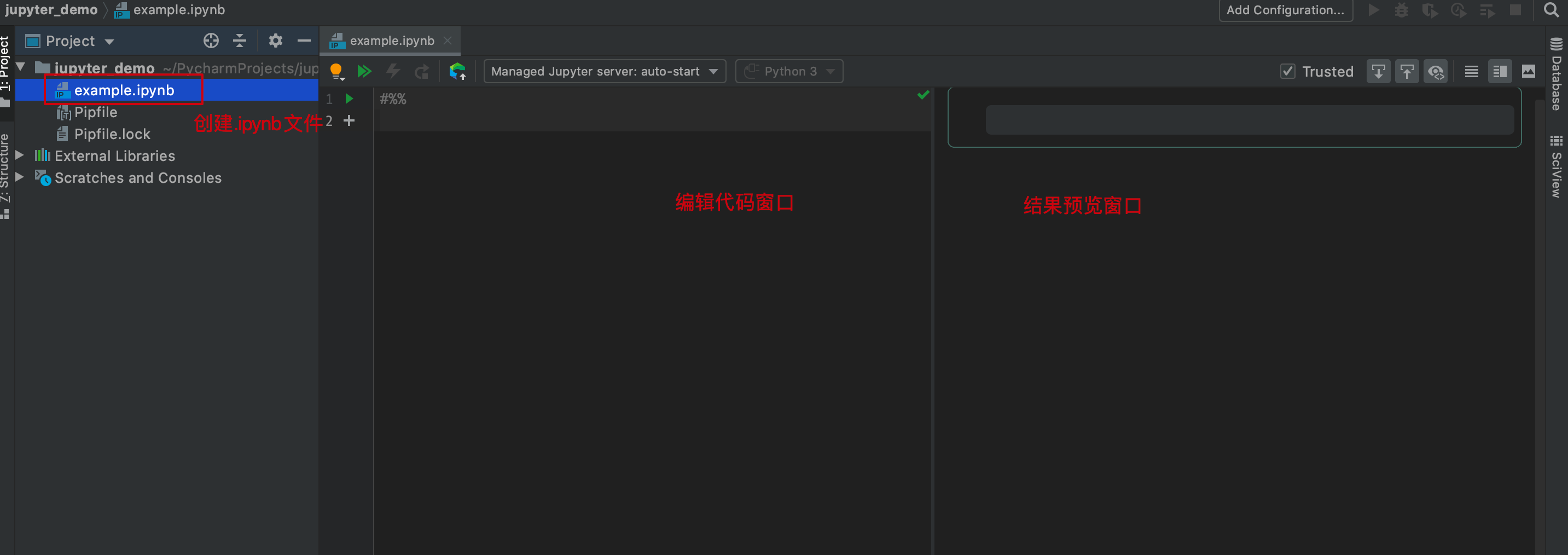Image resolution: width=1568 pixels, height=555 pixels.
Task: Click the Run with Coverage icon
Action: coord(1430,10)
